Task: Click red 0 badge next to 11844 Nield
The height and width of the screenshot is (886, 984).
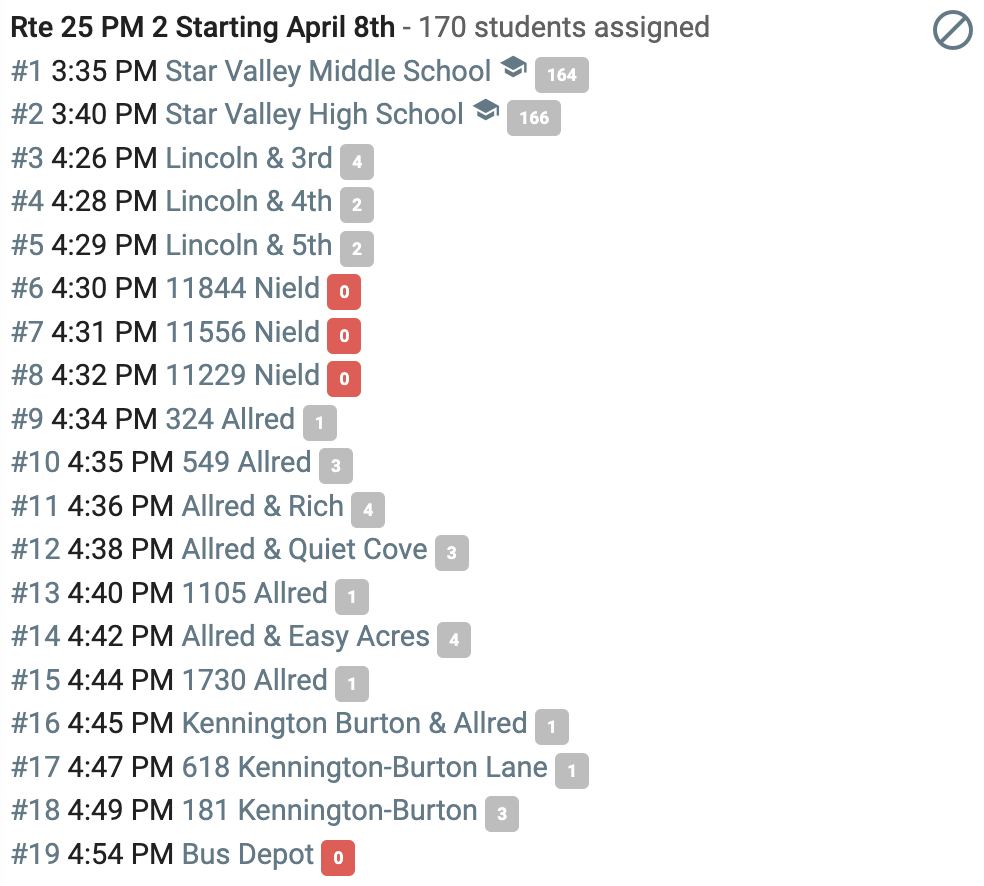Action: click(x=344, y=292)
